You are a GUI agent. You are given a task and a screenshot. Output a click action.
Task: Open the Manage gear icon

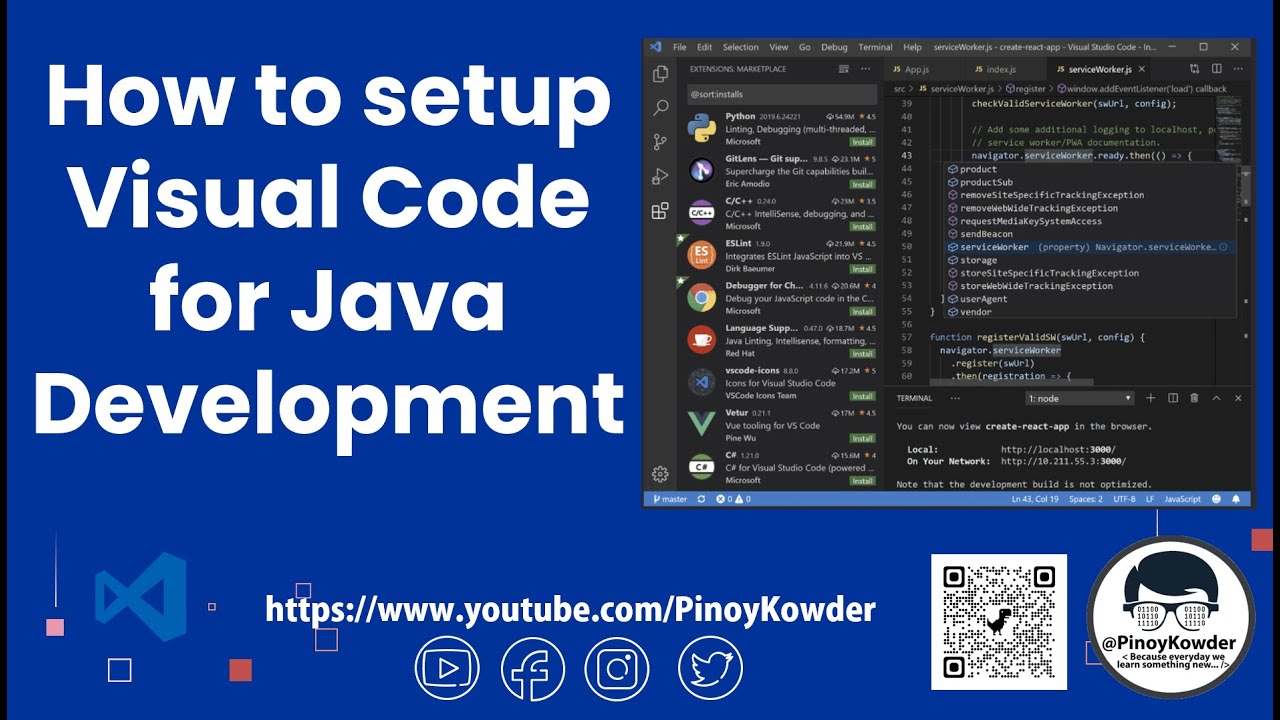pos(660,474)
